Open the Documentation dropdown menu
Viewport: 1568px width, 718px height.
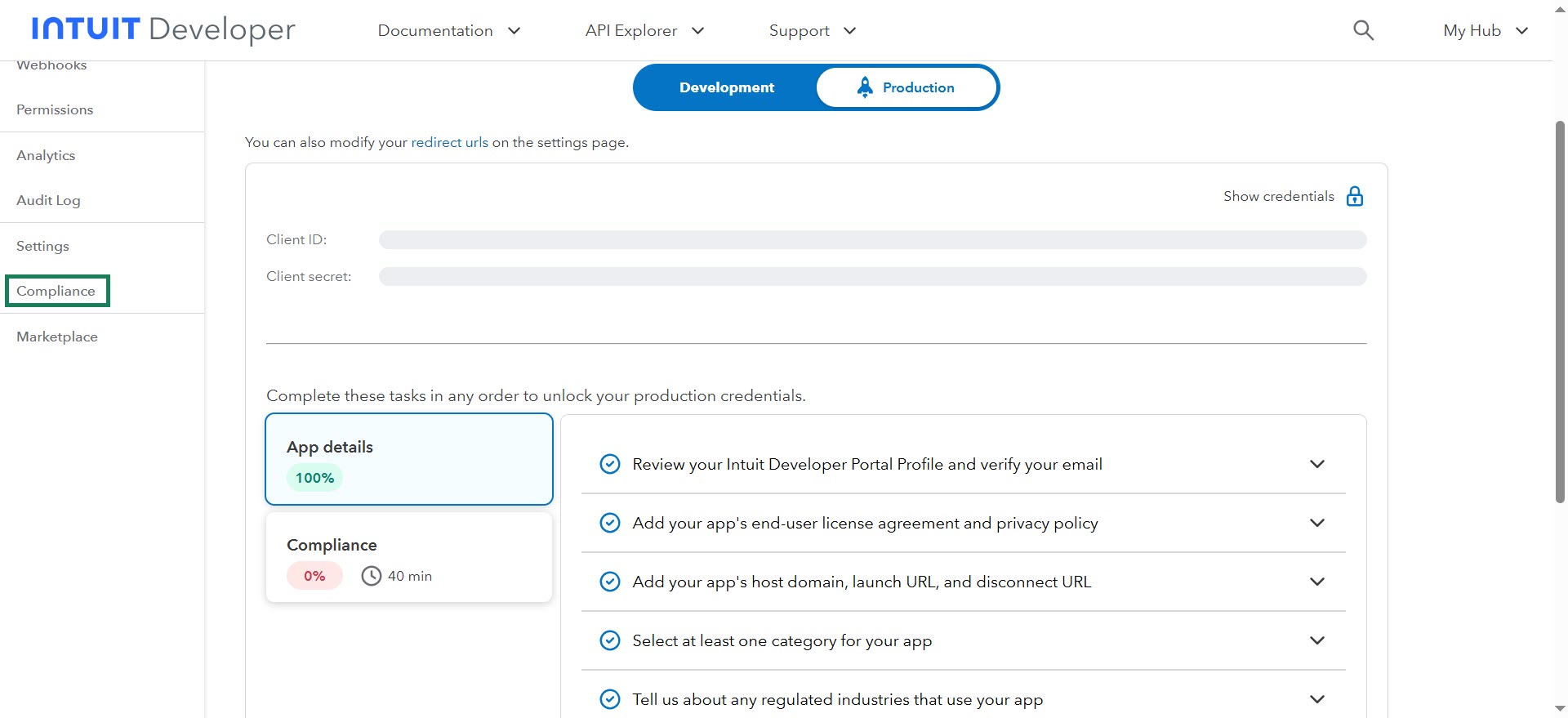tap(448, 30)
